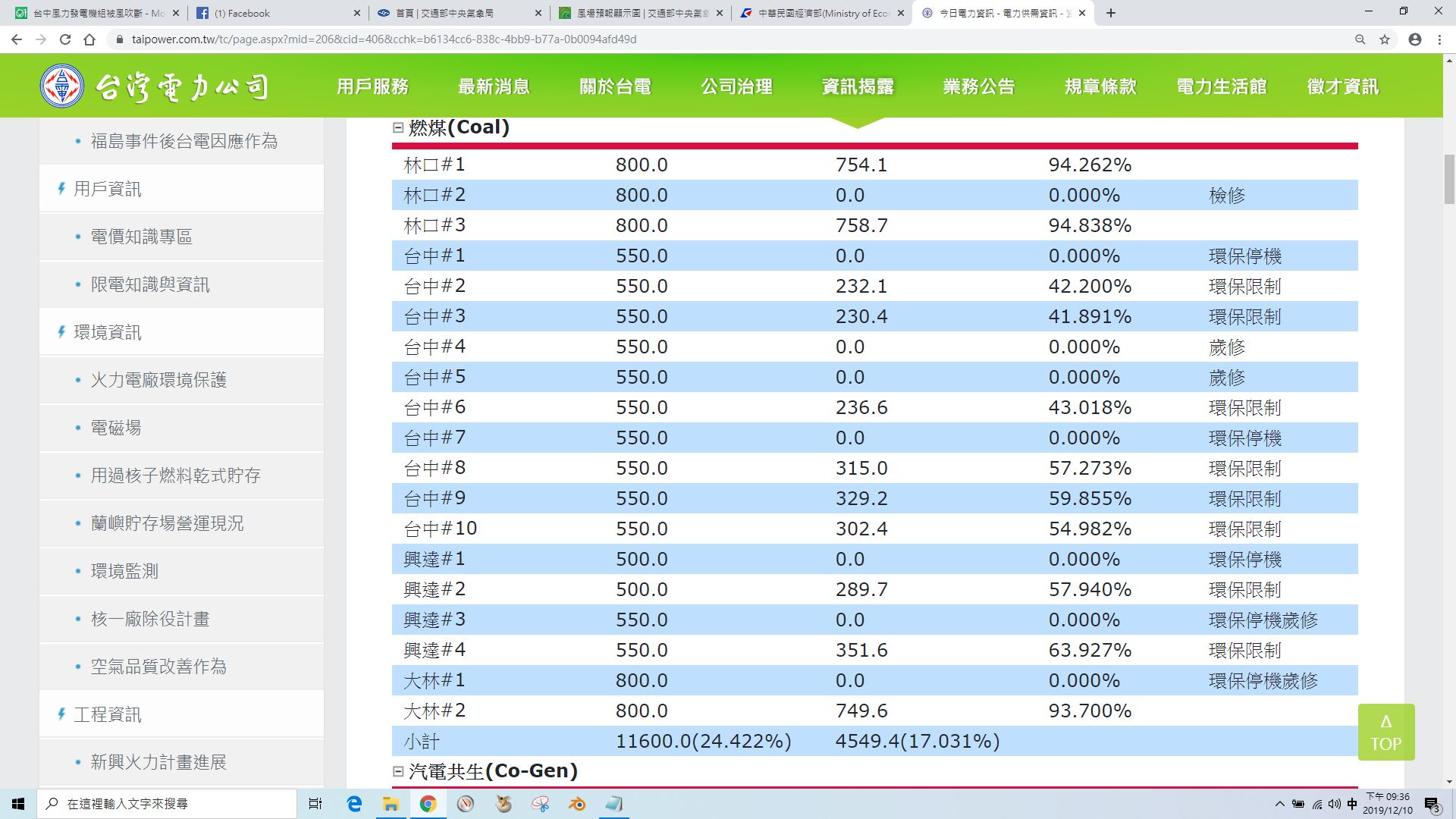Select subtotal 11600.0(24.422%) cell
The image size is (1456, 819).
703,741
